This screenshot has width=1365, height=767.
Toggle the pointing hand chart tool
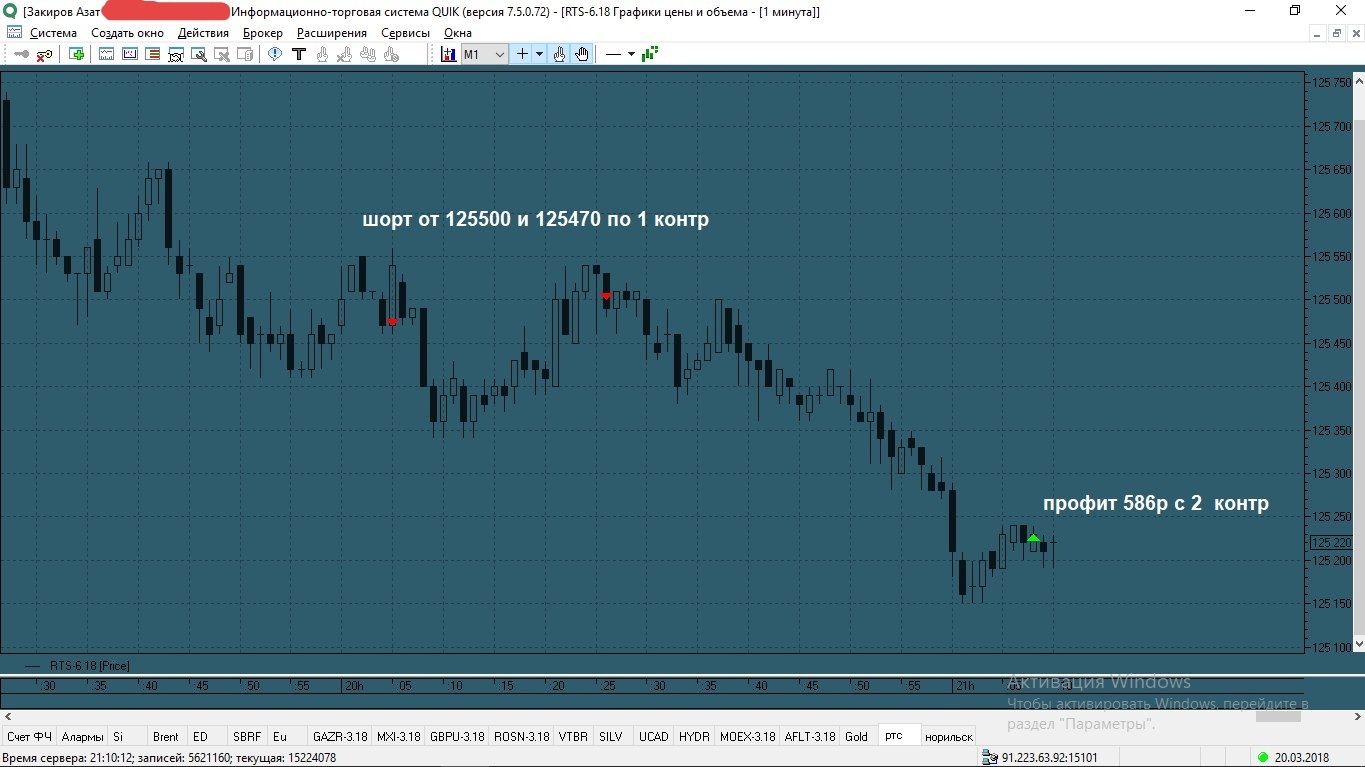pos(559,54)
